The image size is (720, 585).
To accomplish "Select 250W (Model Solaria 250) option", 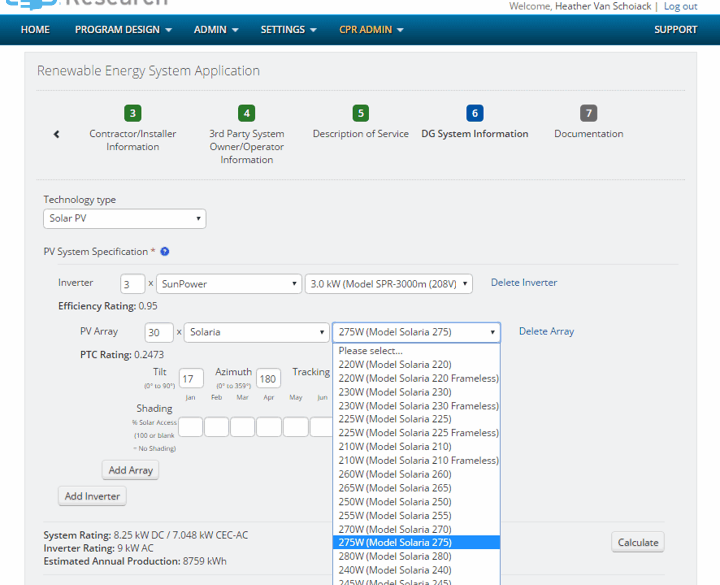I will pyautogui.click(x=416, y=502).
